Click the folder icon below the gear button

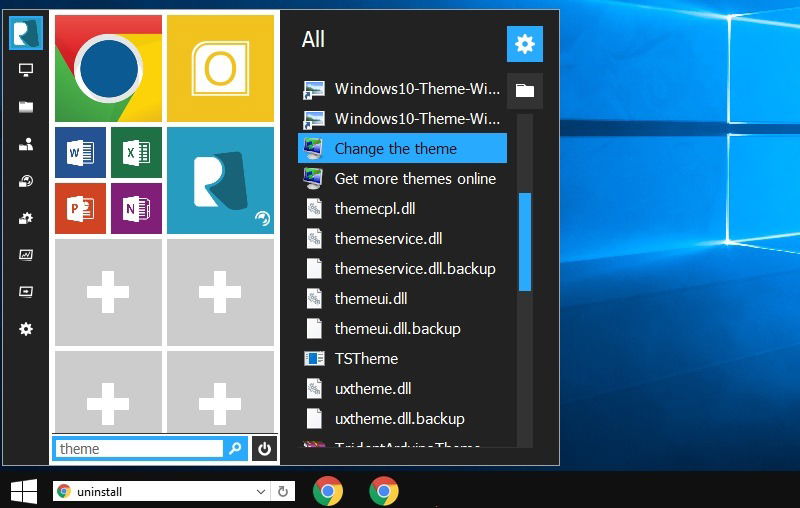tap(524, 91)
